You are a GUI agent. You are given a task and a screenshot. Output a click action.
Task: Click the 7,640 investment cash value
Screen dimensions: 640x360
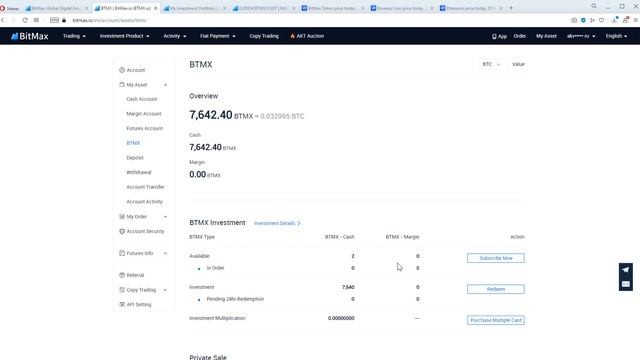[x=348, y=287]
